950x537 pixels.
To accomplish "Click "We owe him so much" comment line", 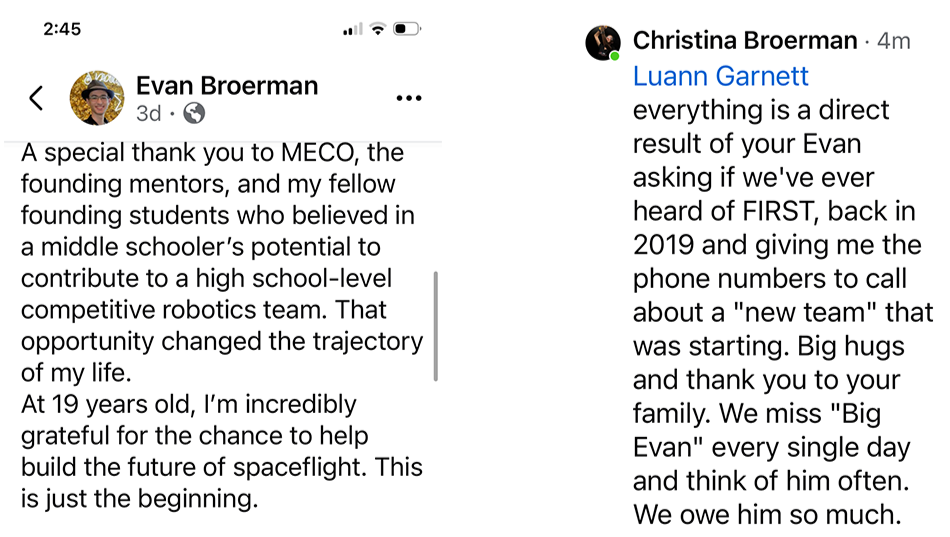I will pos(767,515).
